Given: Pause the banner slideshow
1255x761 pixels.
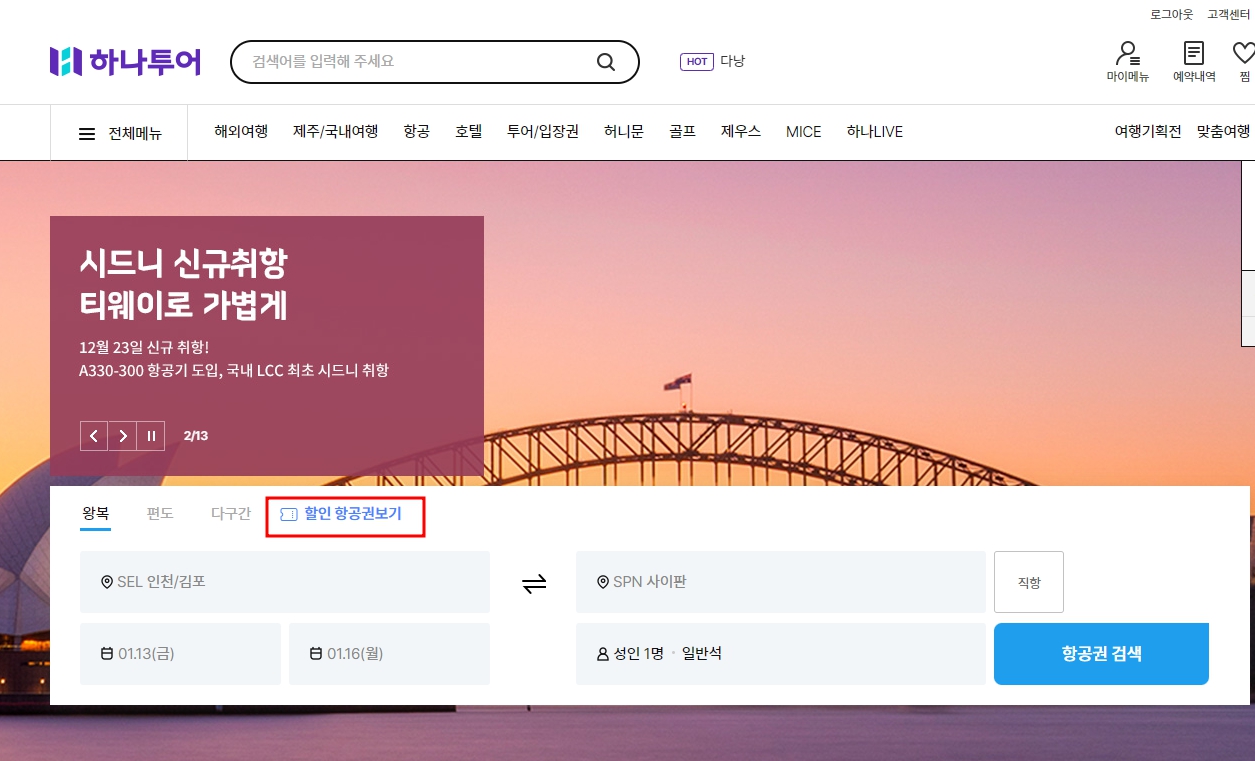Looking at the screenshot, I should click(x=151, y=435).
